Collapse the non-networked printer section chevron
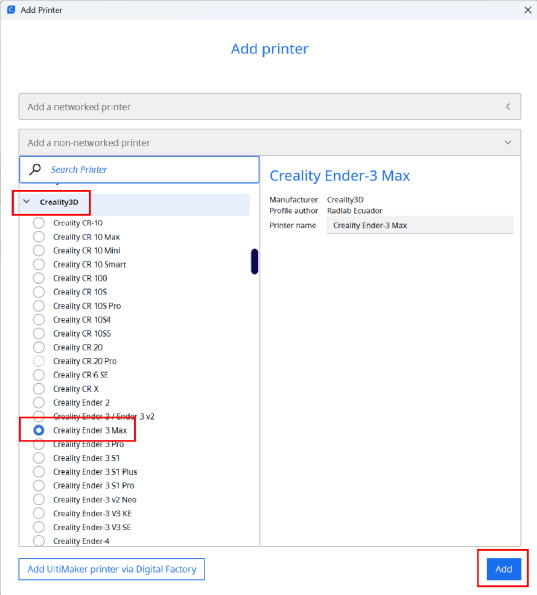This screenshot has width=537, height=595. [x=508, y=142]
